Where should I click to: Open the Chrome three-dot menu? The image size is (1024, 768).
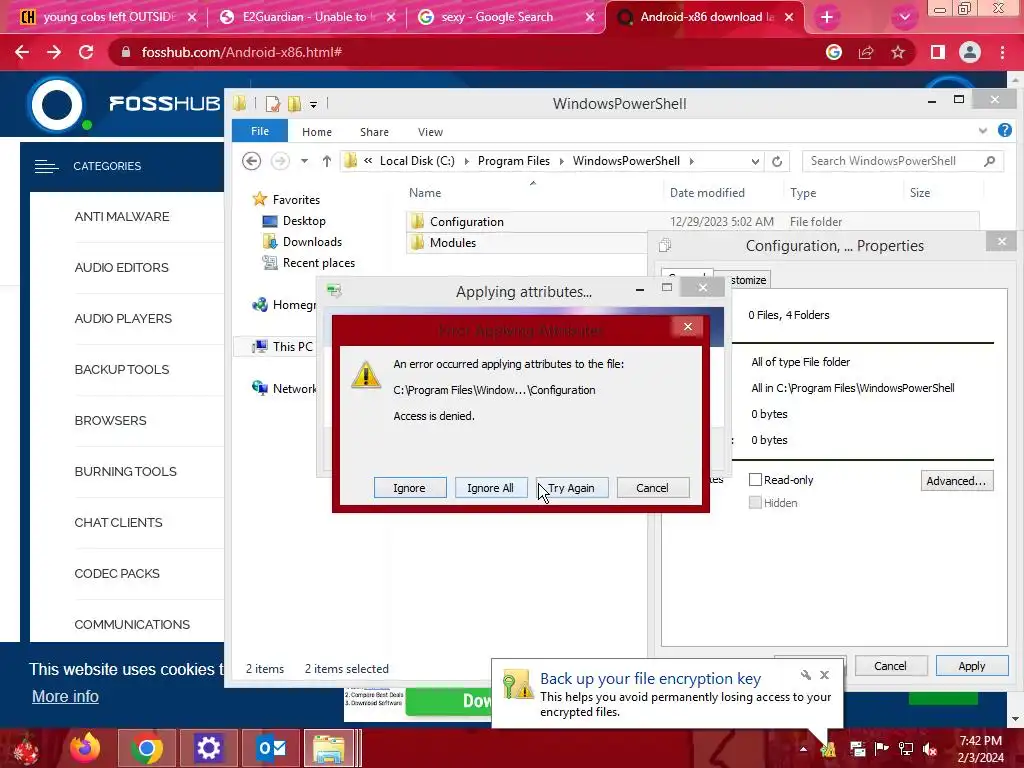[1002, 52]
